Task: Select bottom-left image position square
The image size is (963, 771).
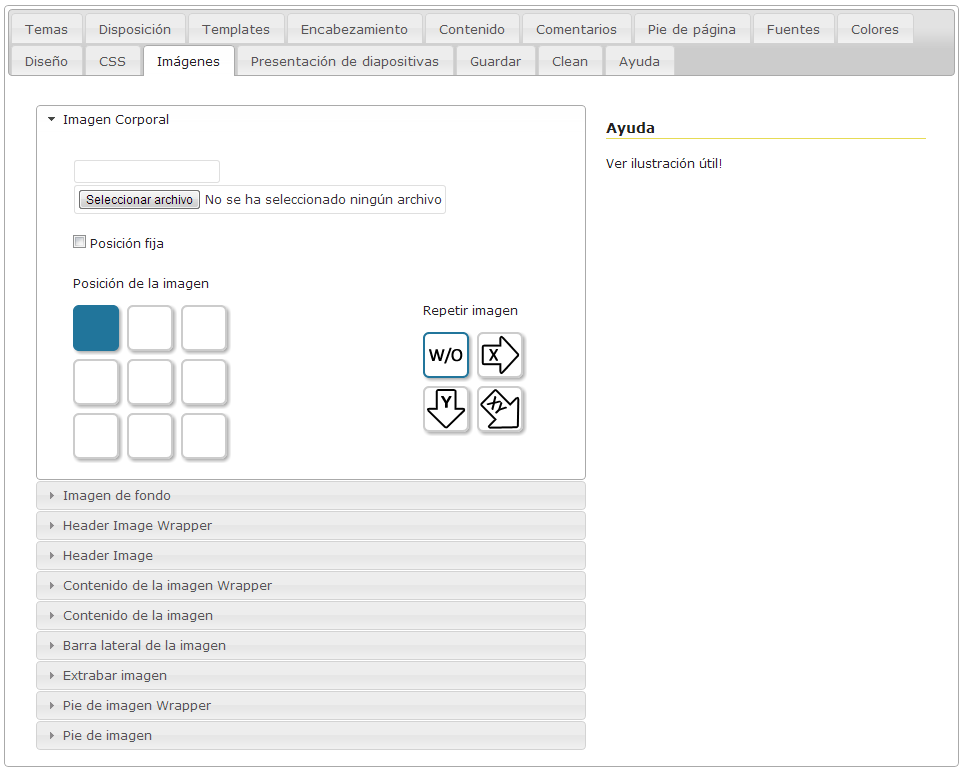Action: tap(96, 436)
